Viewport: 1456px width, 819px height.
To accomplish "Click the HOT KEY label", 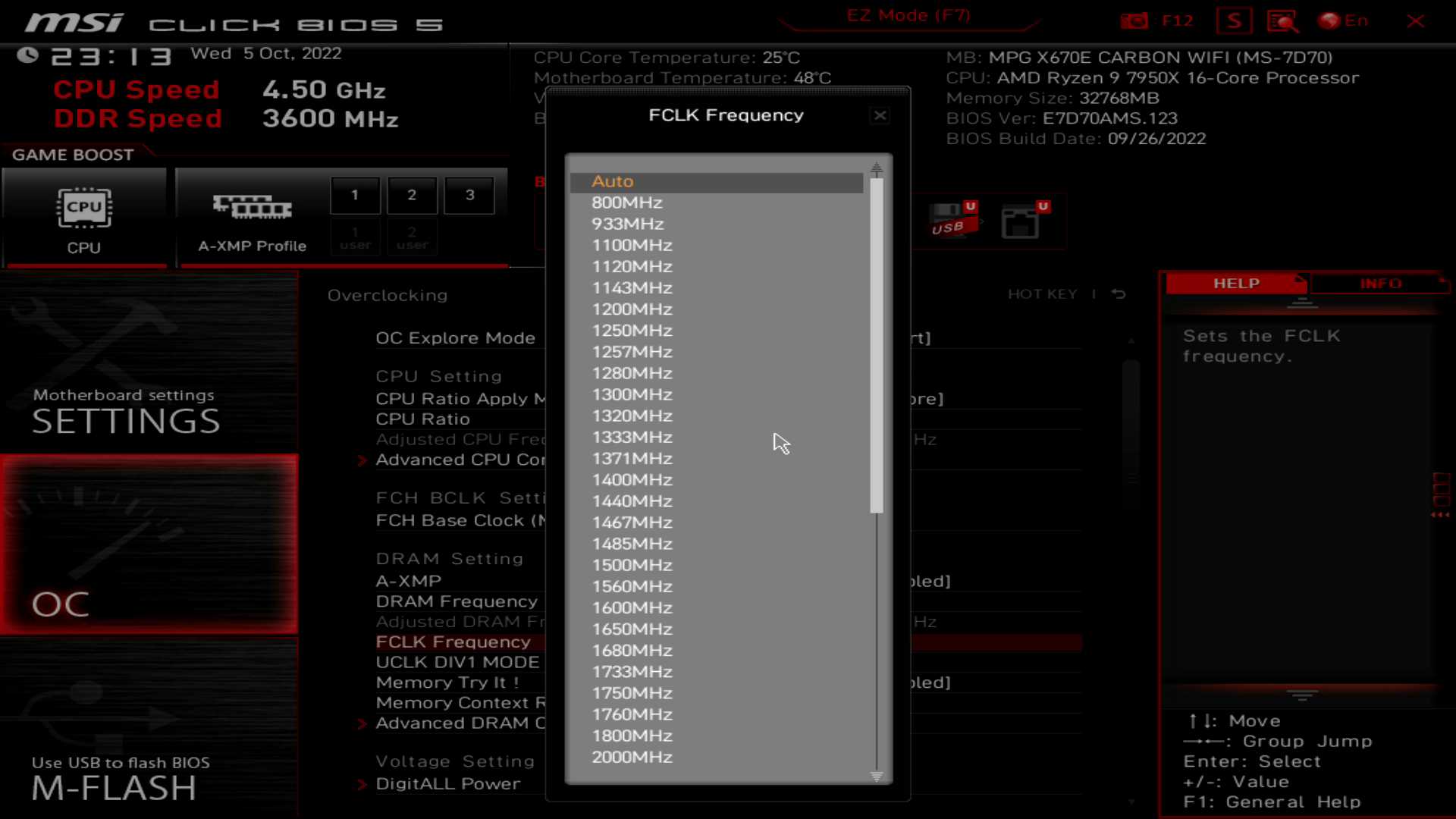I will point(1042,294).
